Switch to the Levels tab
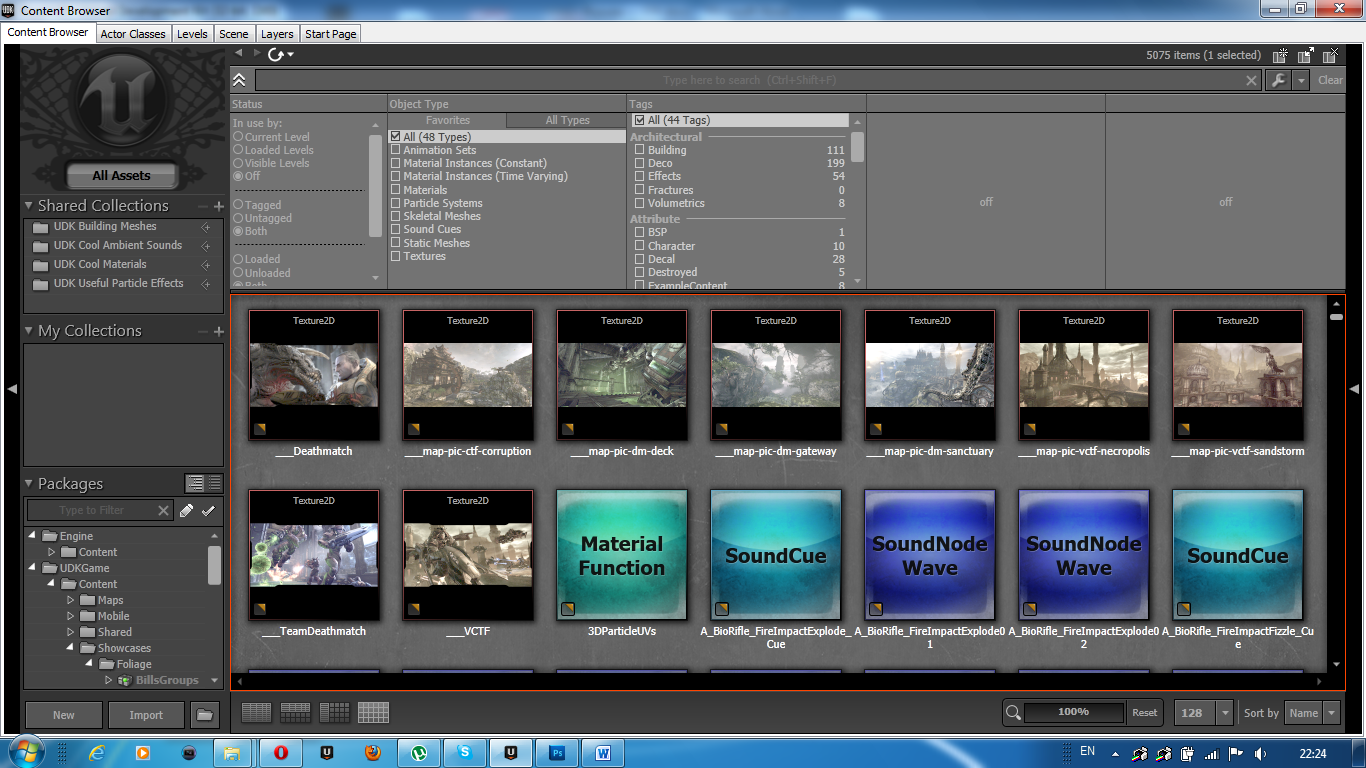 [192, 34]
